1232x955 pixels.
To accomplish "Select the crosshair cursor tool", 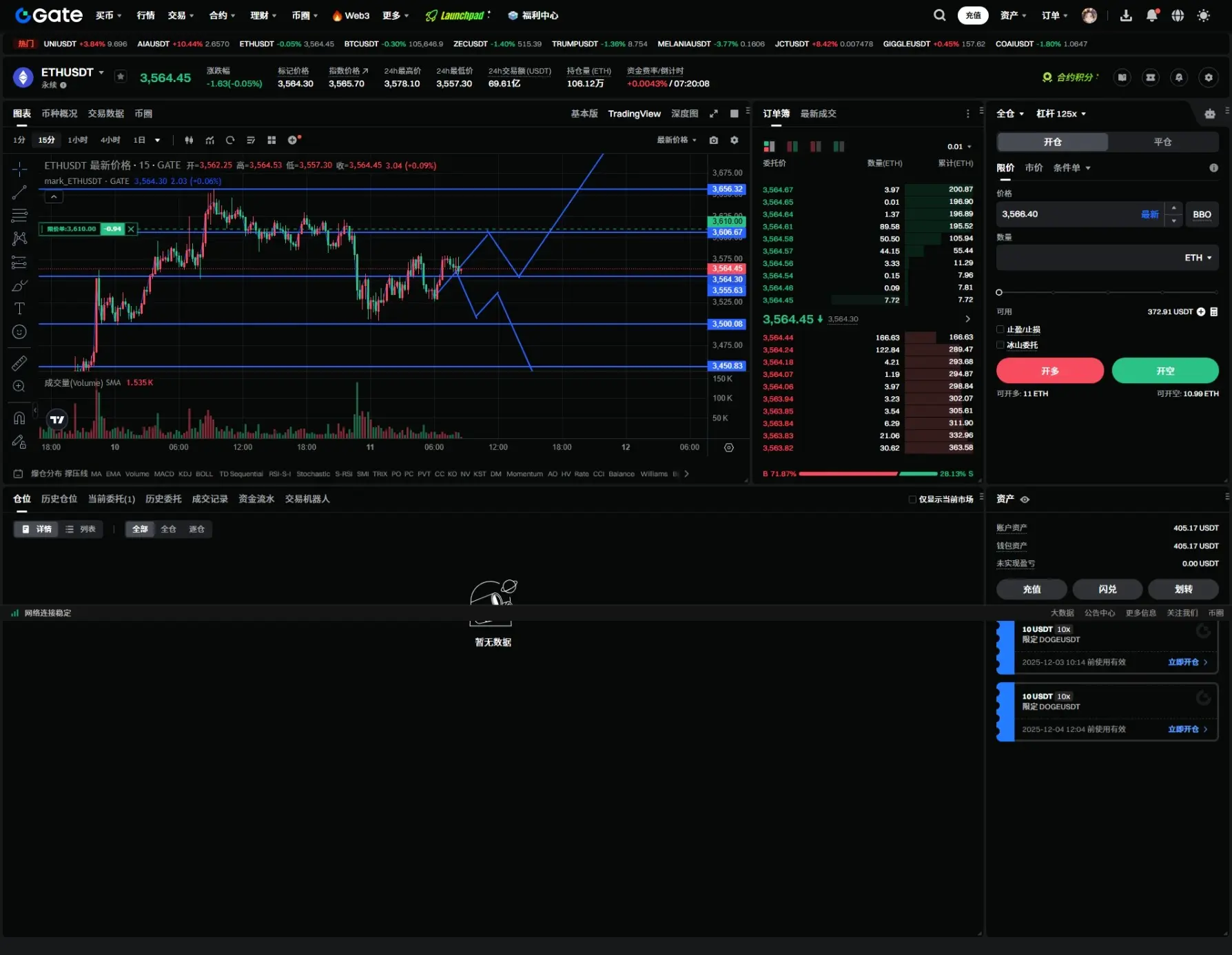I will coord(19,169).
